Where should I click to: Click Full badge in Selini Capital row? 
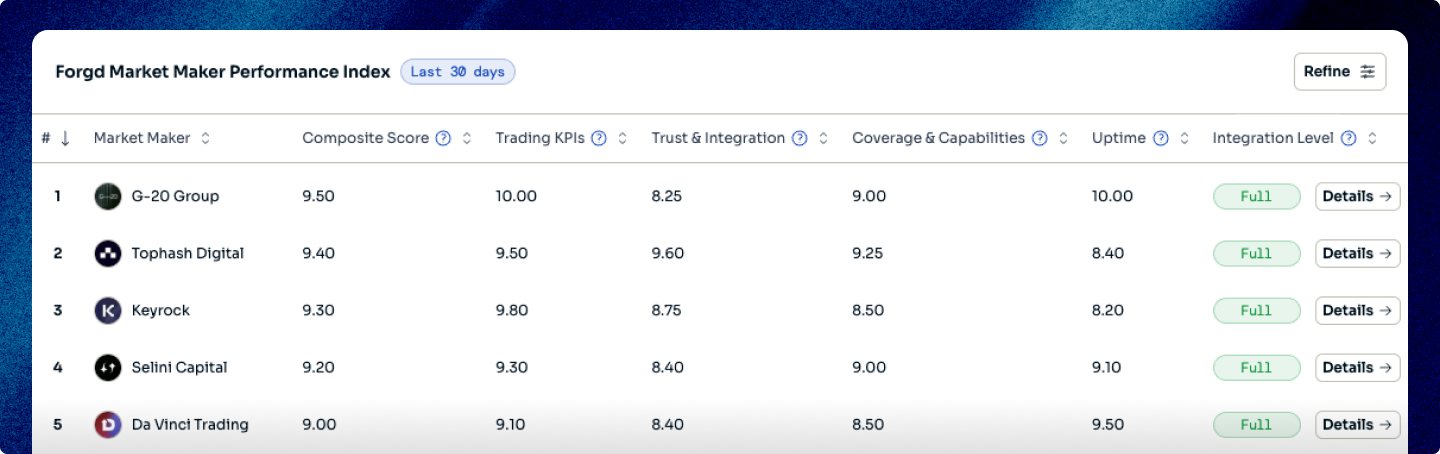[x=1257, y=368]
